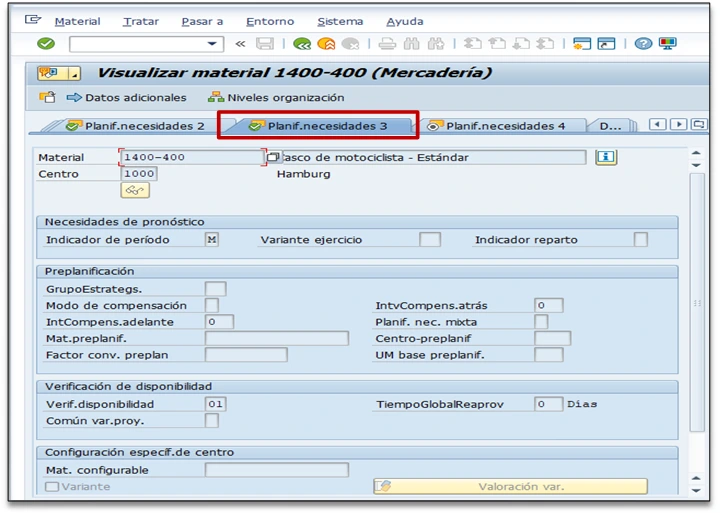Click the glasses display icon below Centro

135,190
